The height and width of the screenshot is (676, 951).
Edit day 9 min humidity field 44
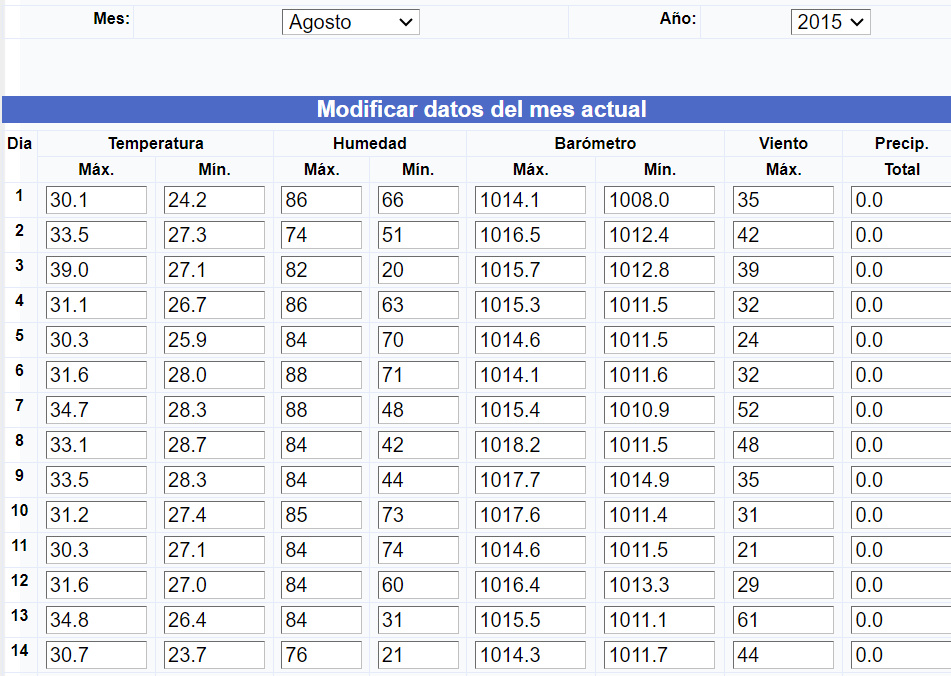418,480
